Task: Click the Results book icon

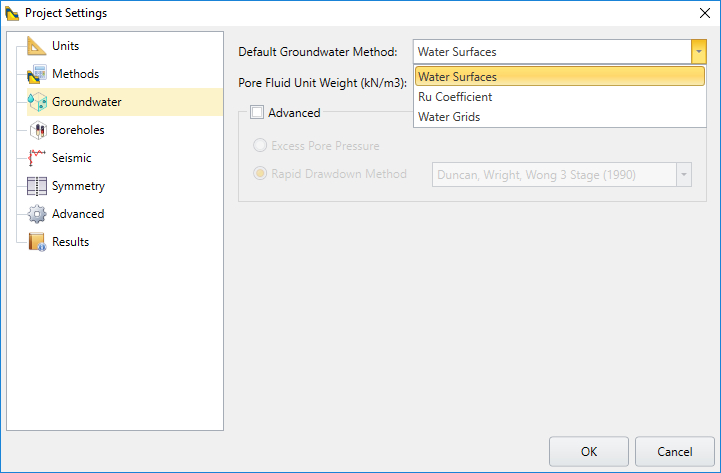Action: click(37, 242)
